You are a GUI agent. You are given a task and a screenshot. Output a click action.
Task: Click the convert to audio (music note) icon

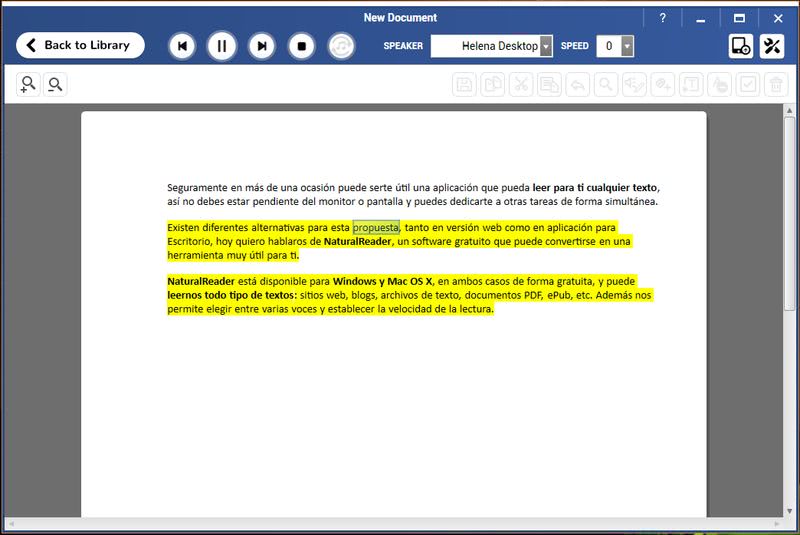tap(341, 46)
